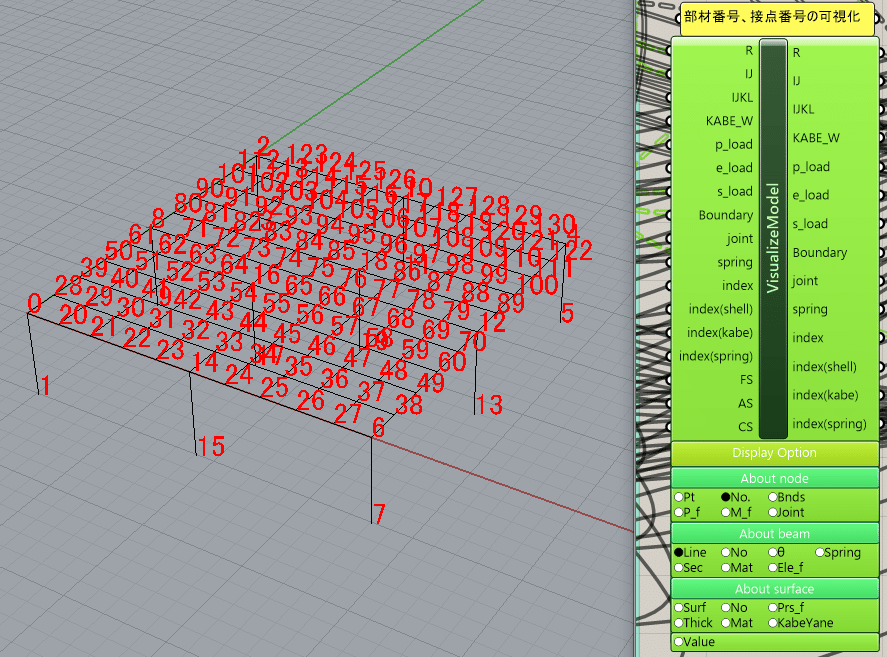Click node label 7 in the viewport

(379, 514)
